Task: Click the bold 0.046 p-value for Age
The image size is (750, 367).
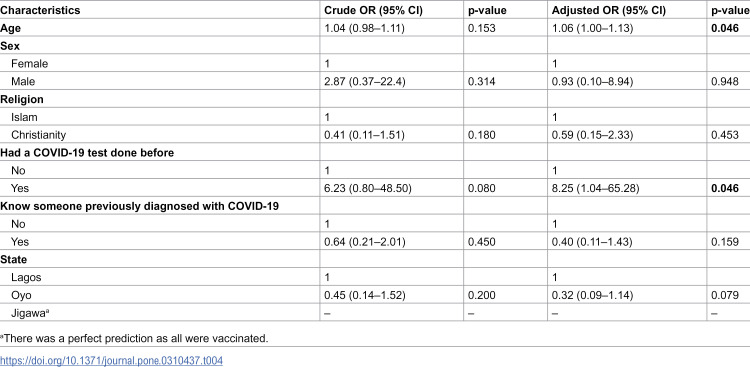Action: [725, 28]
